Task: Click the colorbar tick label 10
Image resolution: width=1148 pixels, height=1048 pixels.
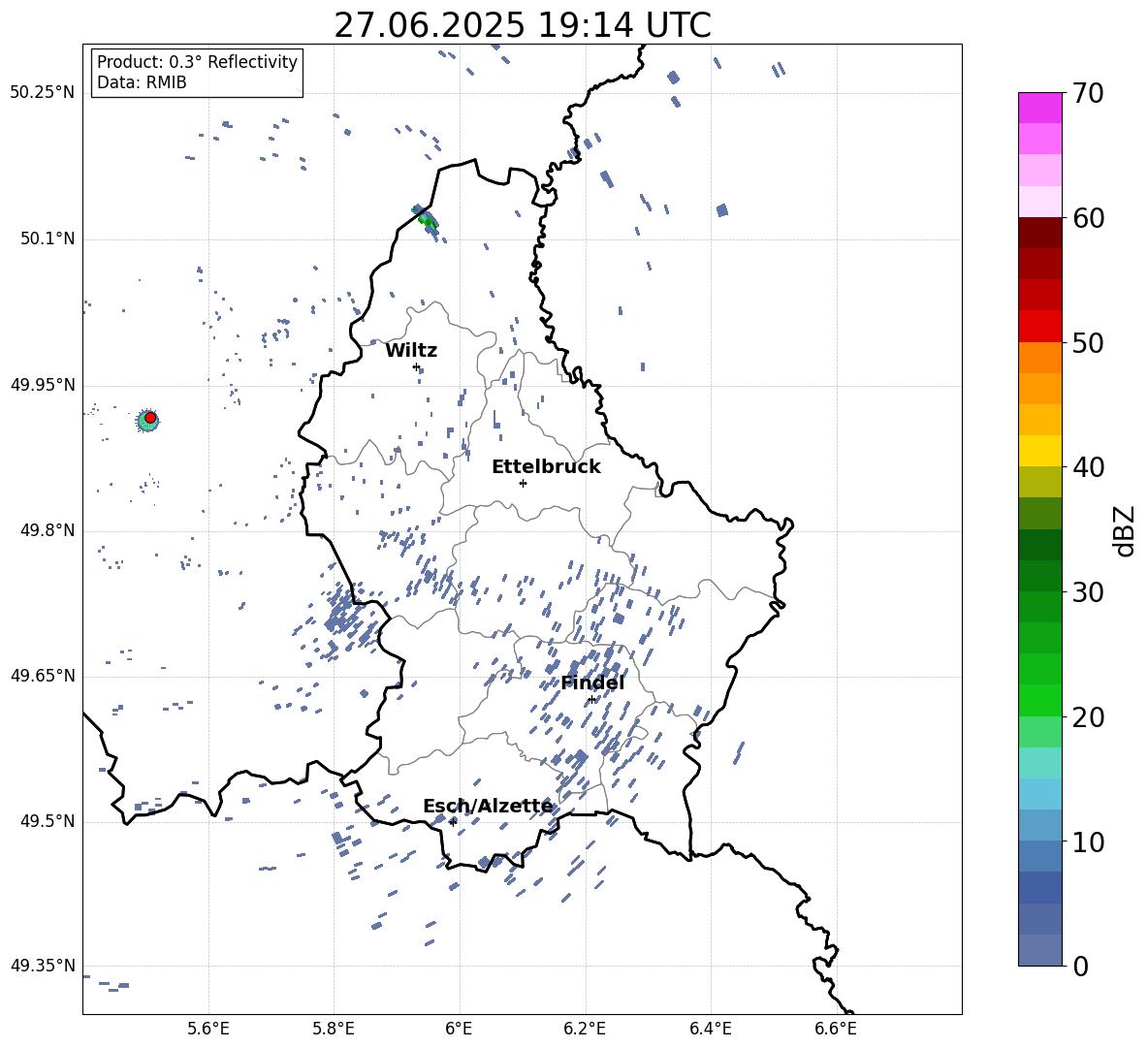Action: tap(1087, 842)
